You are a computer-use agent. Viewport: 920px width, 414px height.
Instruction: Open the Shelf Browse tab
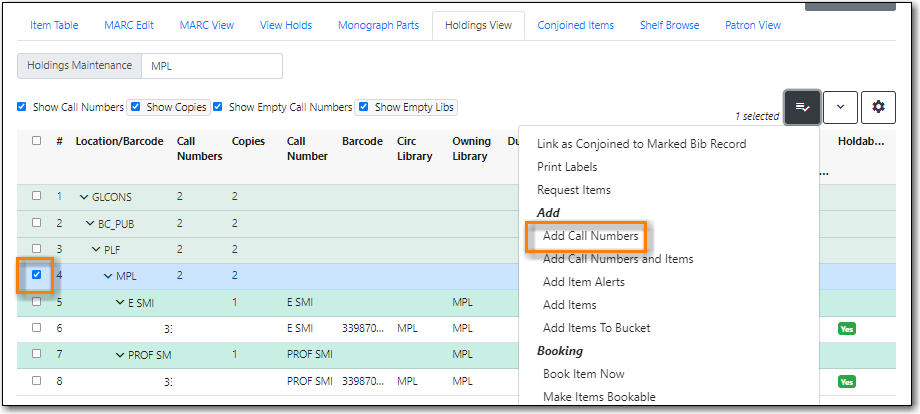click(669, 25)
